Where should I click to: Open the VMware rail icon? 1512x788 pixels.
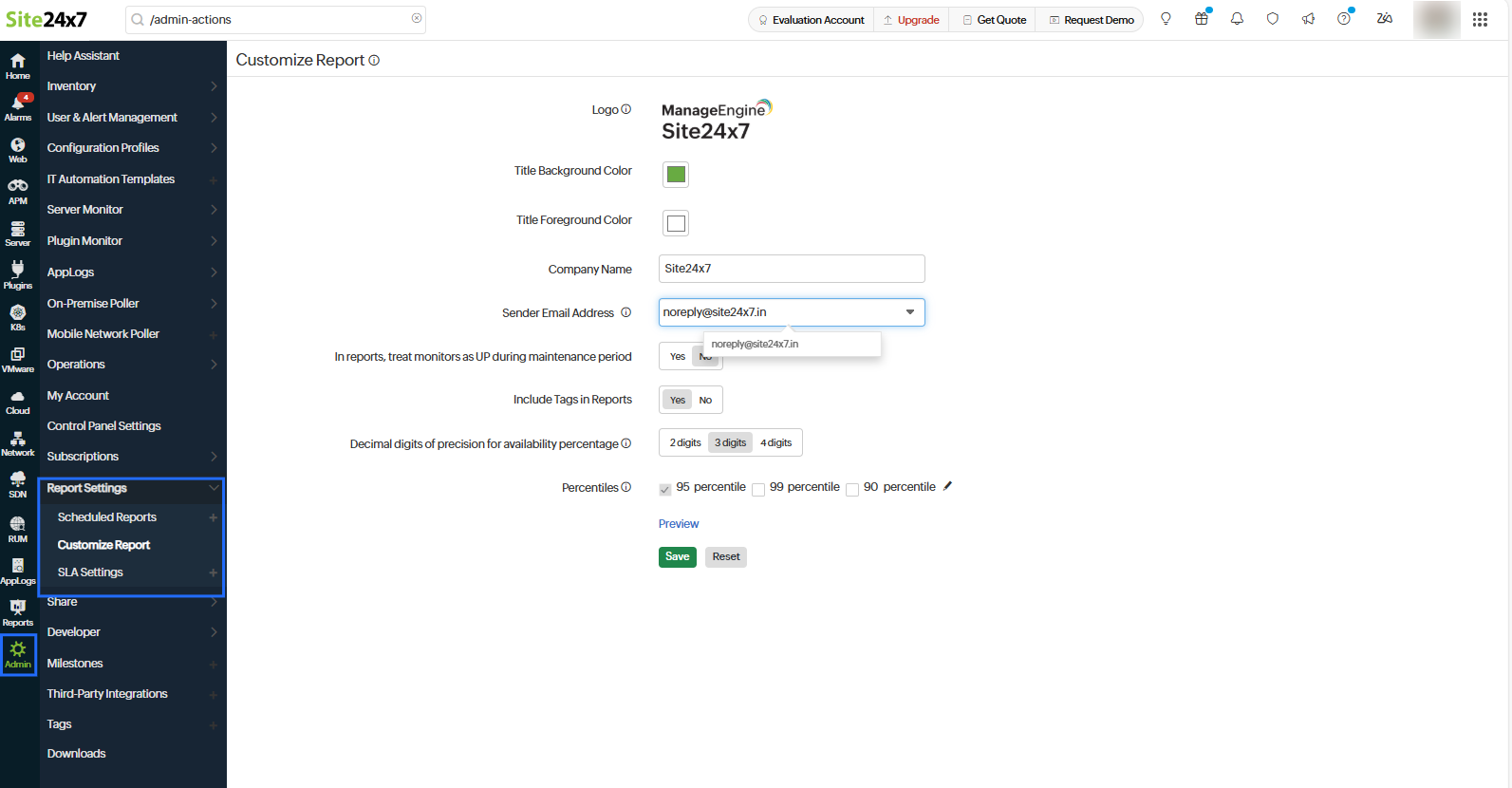pyautogui.click(x=18, y=359)
